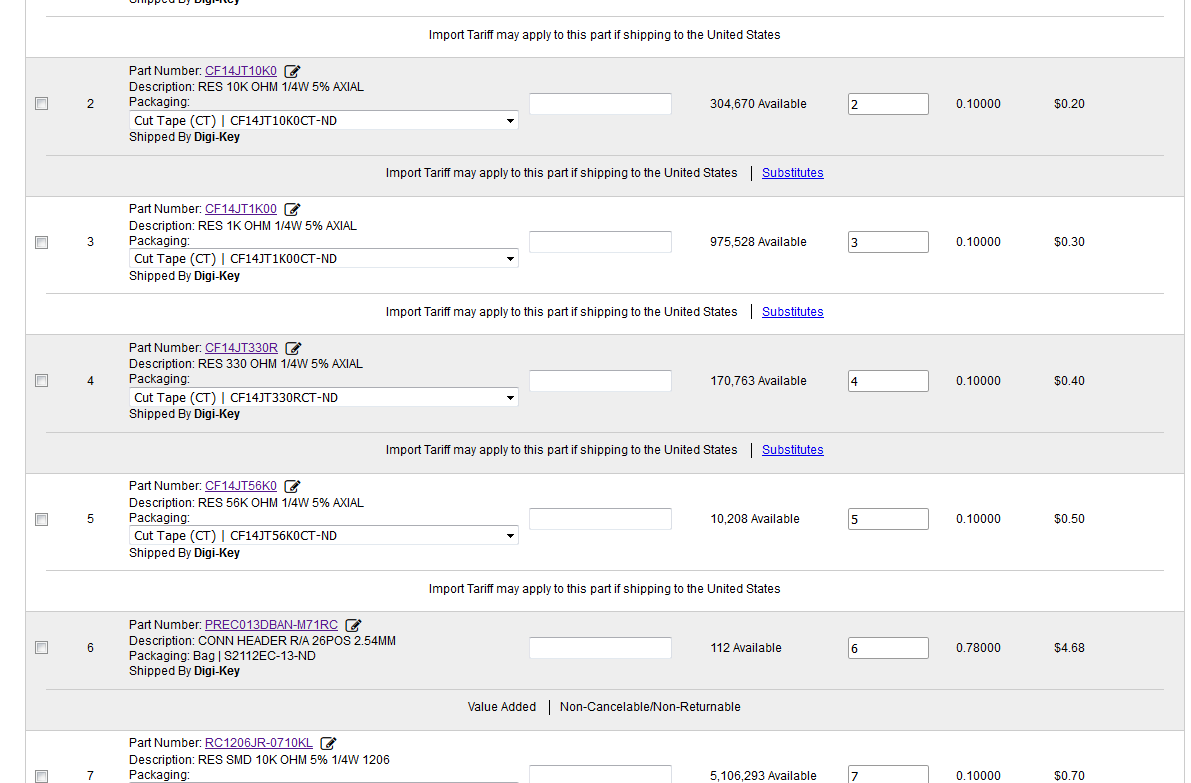Select checkbox for line item 4
This screenshot has height=783, width=1191.
(42, 381)
